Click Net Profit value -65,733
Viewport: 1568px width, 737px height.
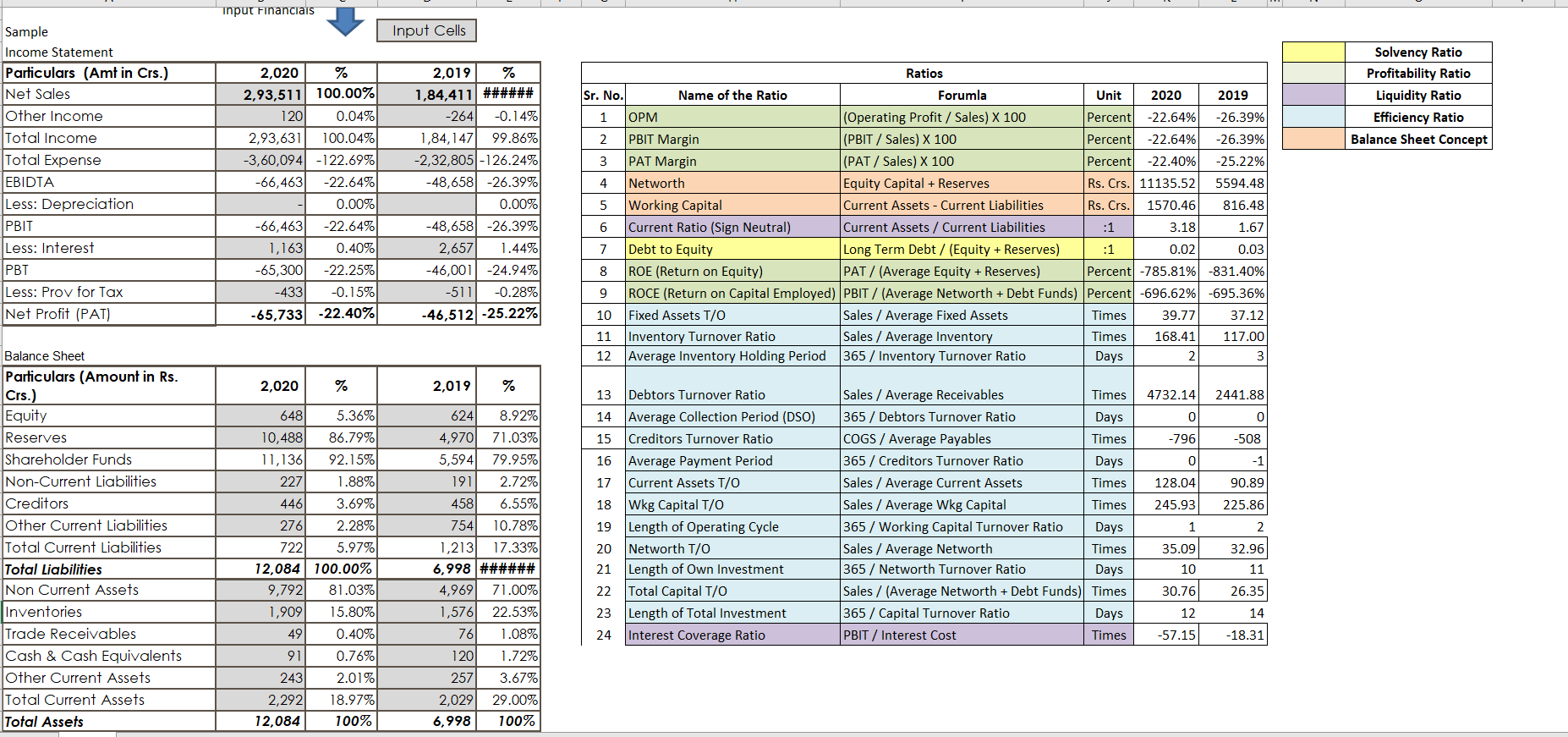point(260,314)
